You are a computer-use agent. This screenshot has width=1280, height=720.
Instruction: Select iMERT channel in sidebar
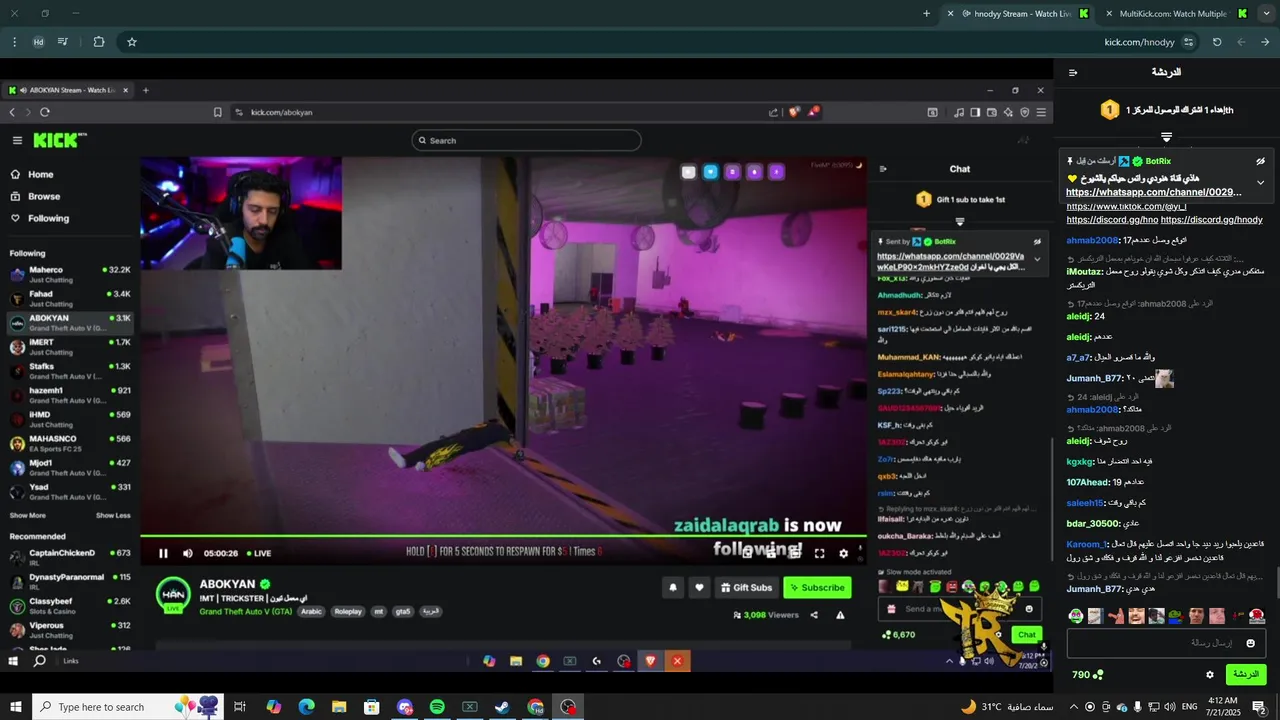click(x=70, y=346)
